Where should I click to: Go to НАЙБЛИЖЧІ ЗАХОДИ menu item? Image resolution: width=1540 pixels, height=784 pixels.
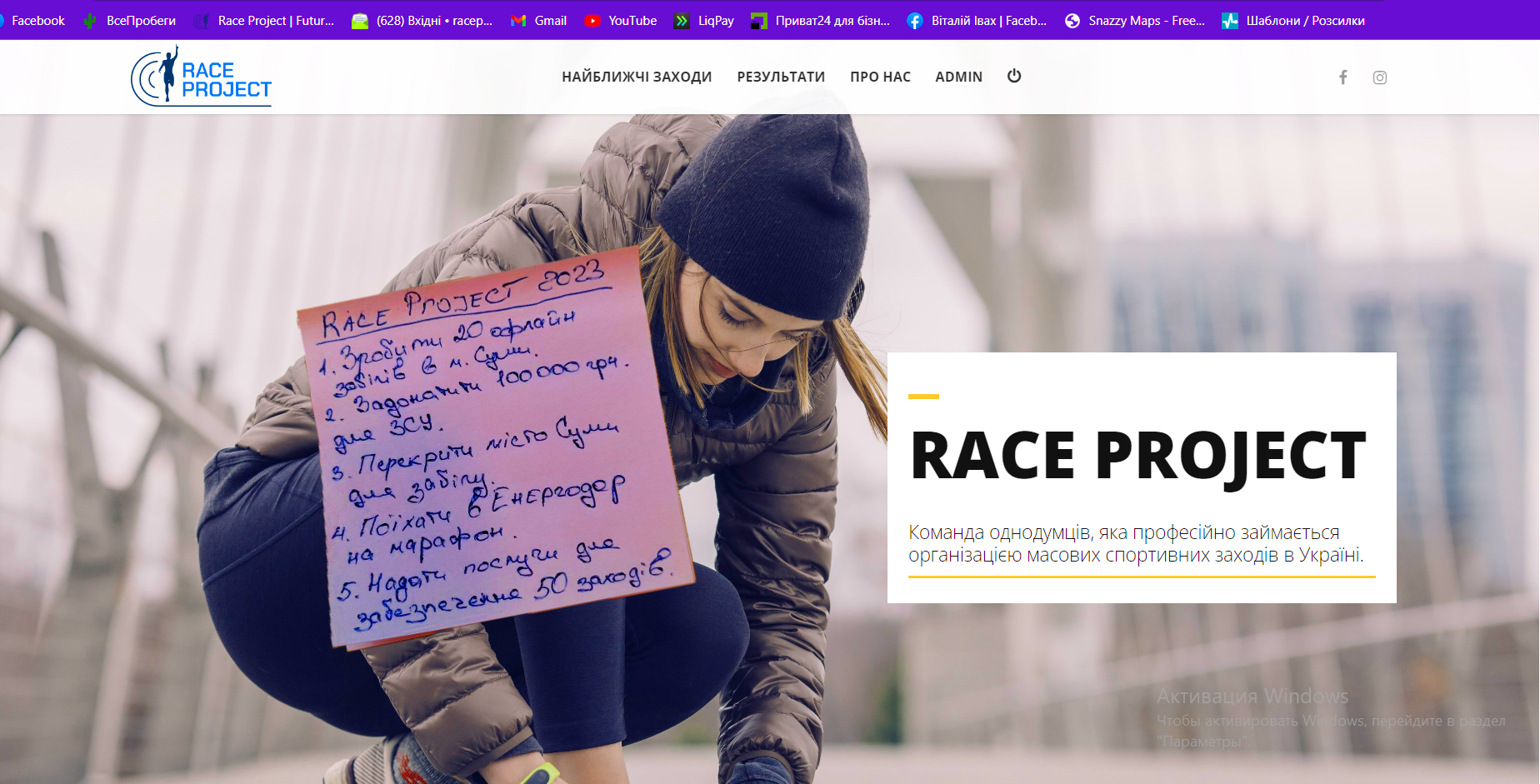[637, 77]
